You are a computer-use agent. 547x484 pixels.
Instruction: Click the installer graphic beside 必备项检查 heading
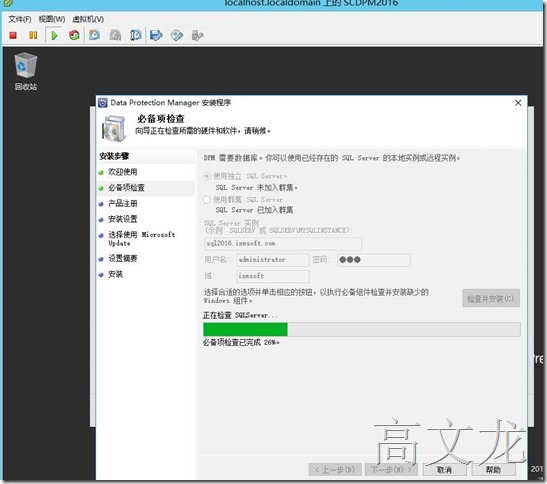tap(114, 128)
